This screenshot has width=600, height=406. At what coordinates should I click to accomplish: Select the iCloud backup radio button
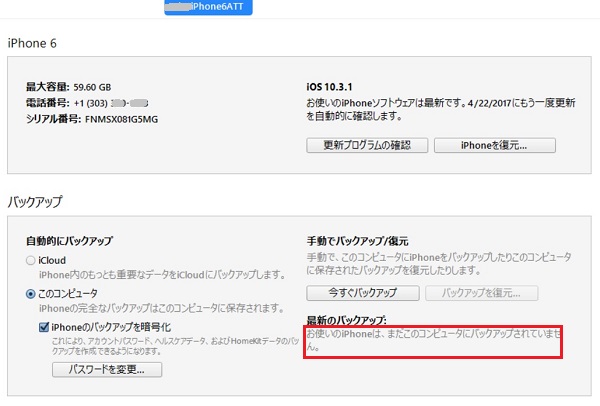pyautogui.click(x=31, y=261)
